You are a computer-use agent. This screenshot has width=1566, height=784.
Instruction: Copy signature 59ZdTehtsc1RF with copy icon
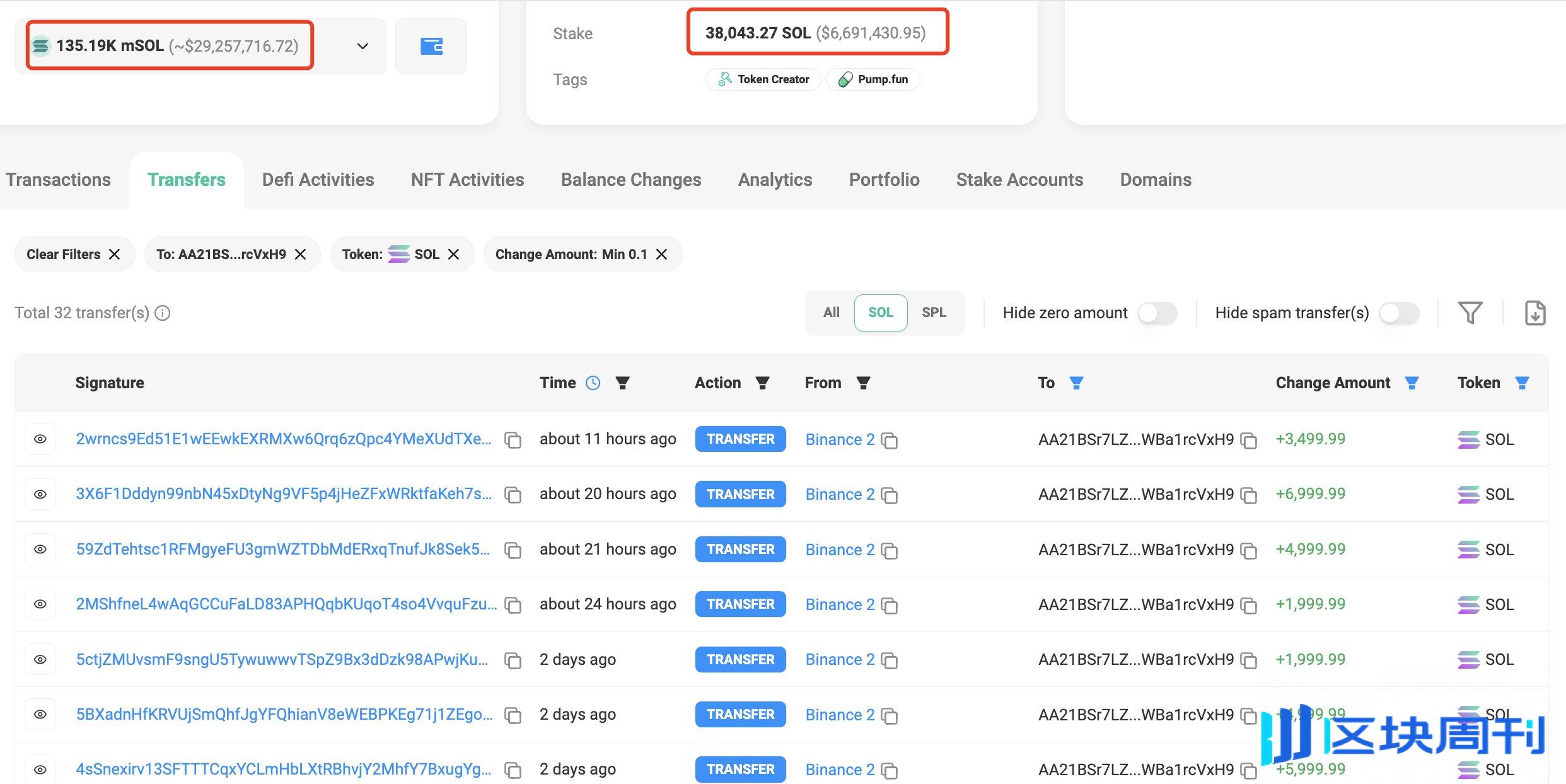tap(513, 550)
